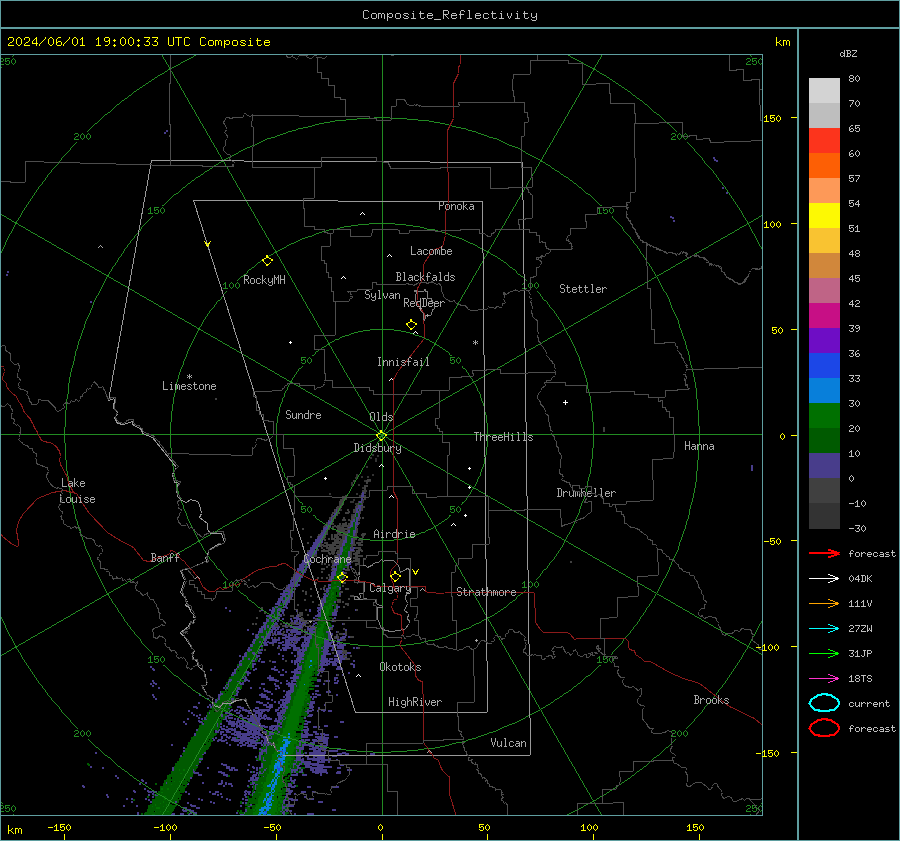Click the slate purple swatch between 10 and 0
Image resolution: width=900 pixels, height=841 pixels.
[824, 466]
